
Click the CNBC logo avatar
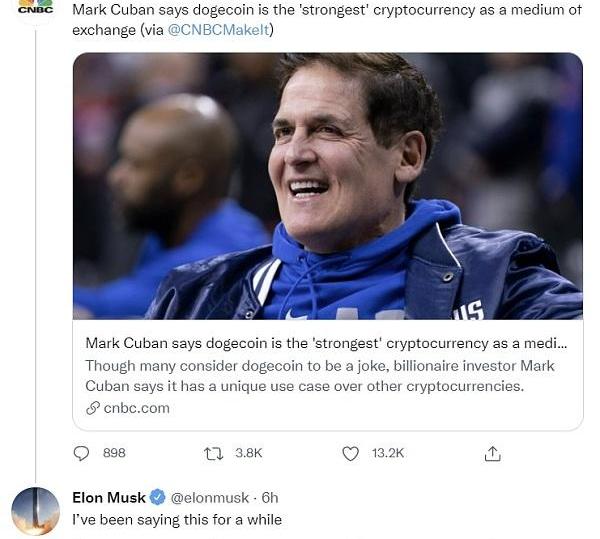(x=35, y=9)
